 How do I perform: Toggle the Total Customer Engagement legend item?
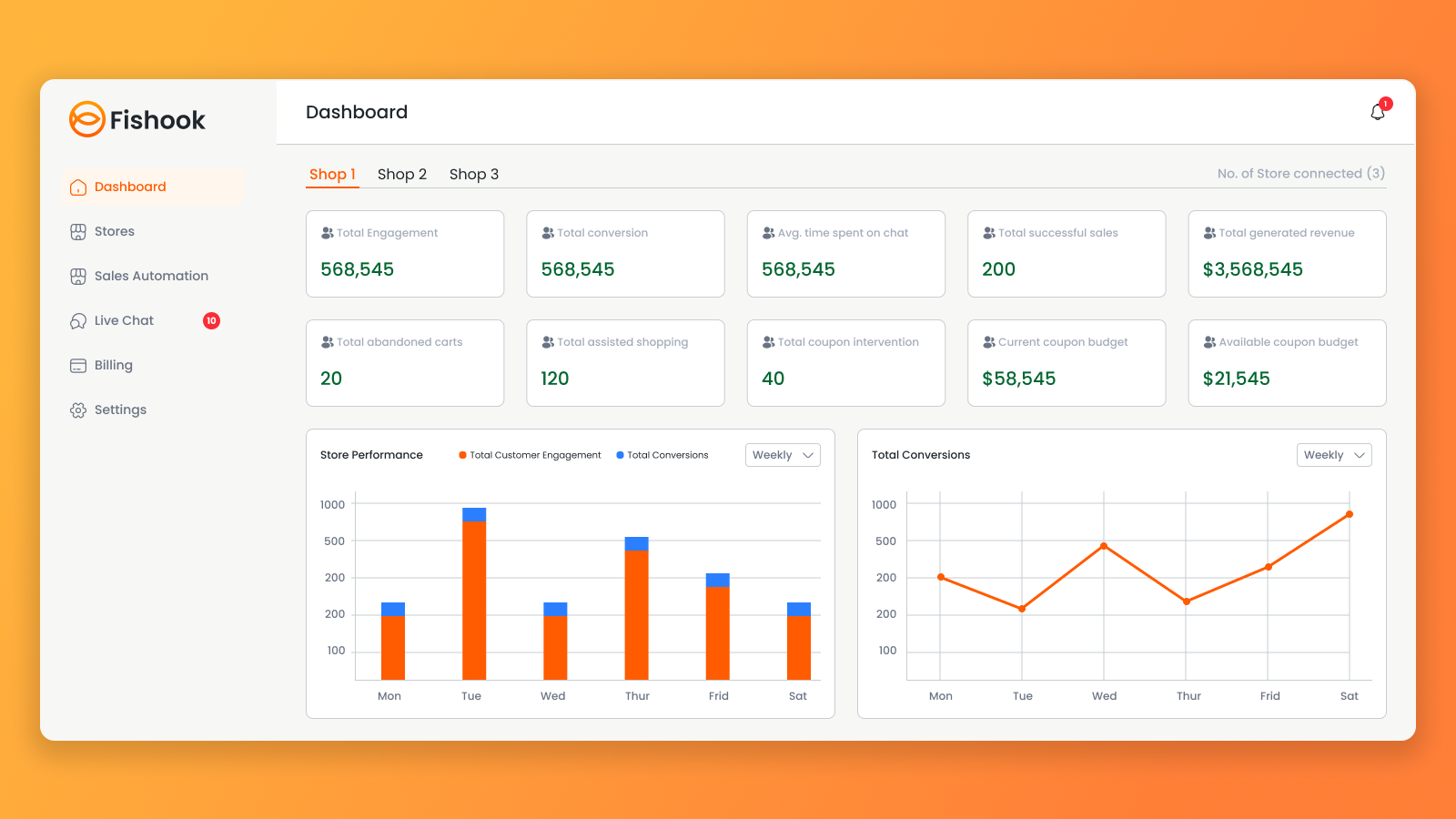[x=530, y=454]
